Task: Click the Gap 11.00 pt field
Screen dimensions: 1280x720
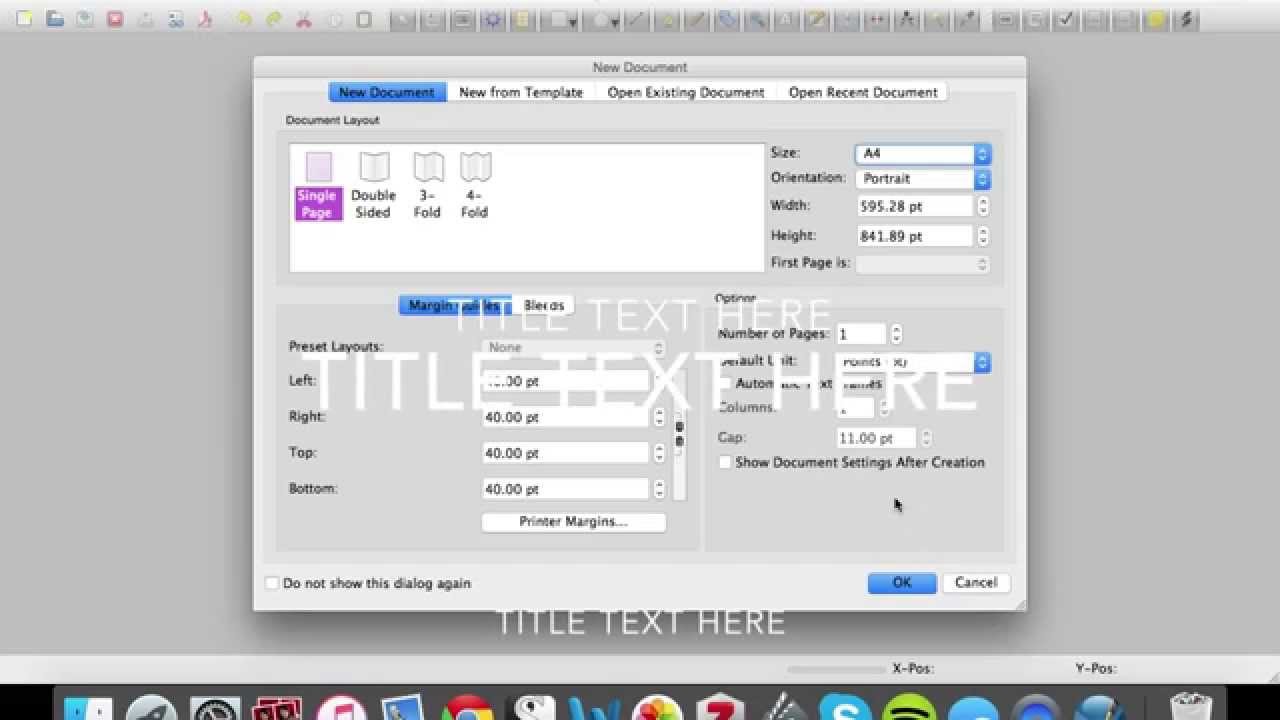Action: tap(876, 438)
